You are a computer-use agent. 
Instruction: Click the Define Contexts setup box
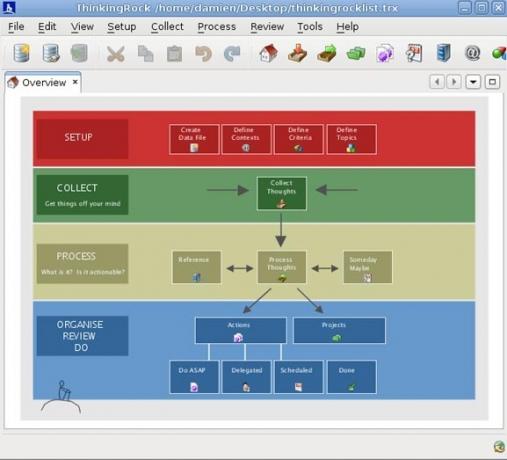click(x=246, y=139)
